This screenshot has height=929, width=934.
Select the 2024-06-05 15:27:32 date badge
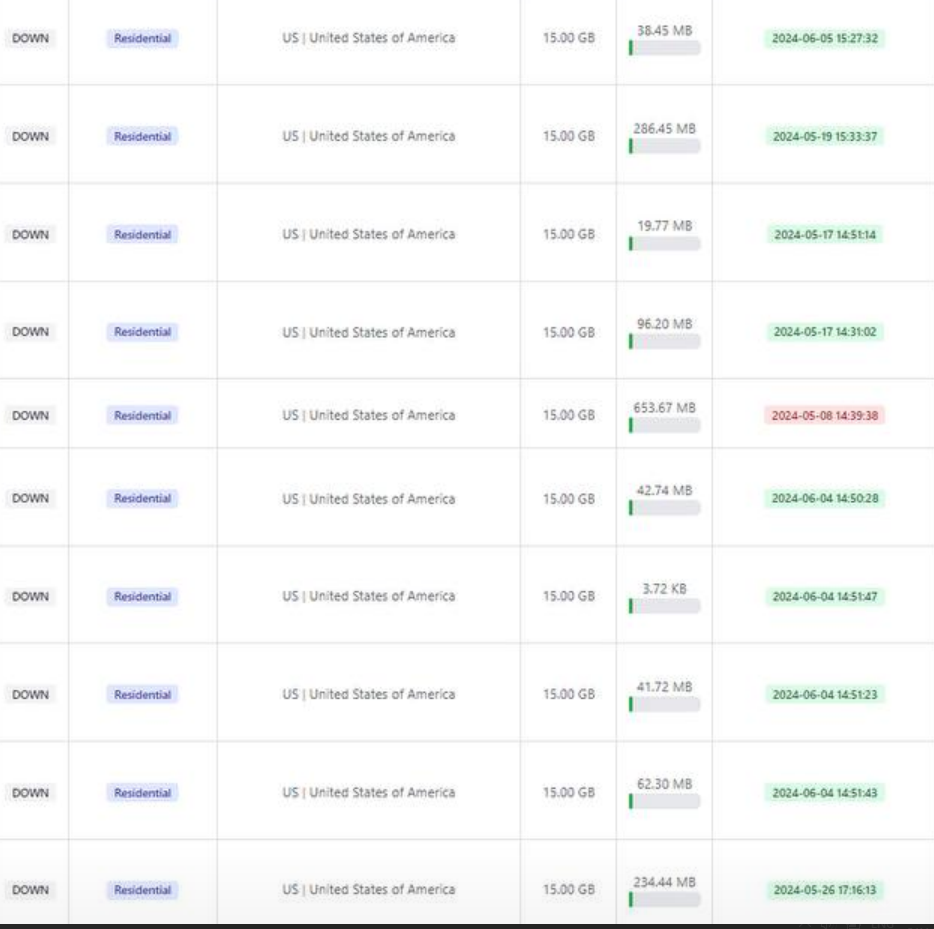pyautogui.click(x=824, y=38)
